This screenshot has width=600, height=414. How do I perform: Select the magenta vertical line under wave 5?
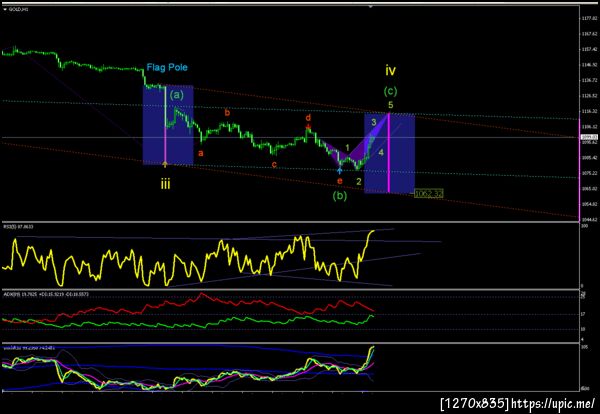click(x=389, y=152)
